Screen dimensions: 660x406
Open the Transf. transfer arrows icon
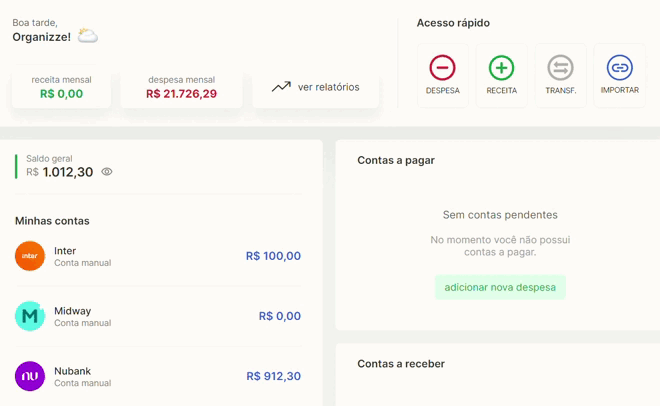tap(560, 68)
